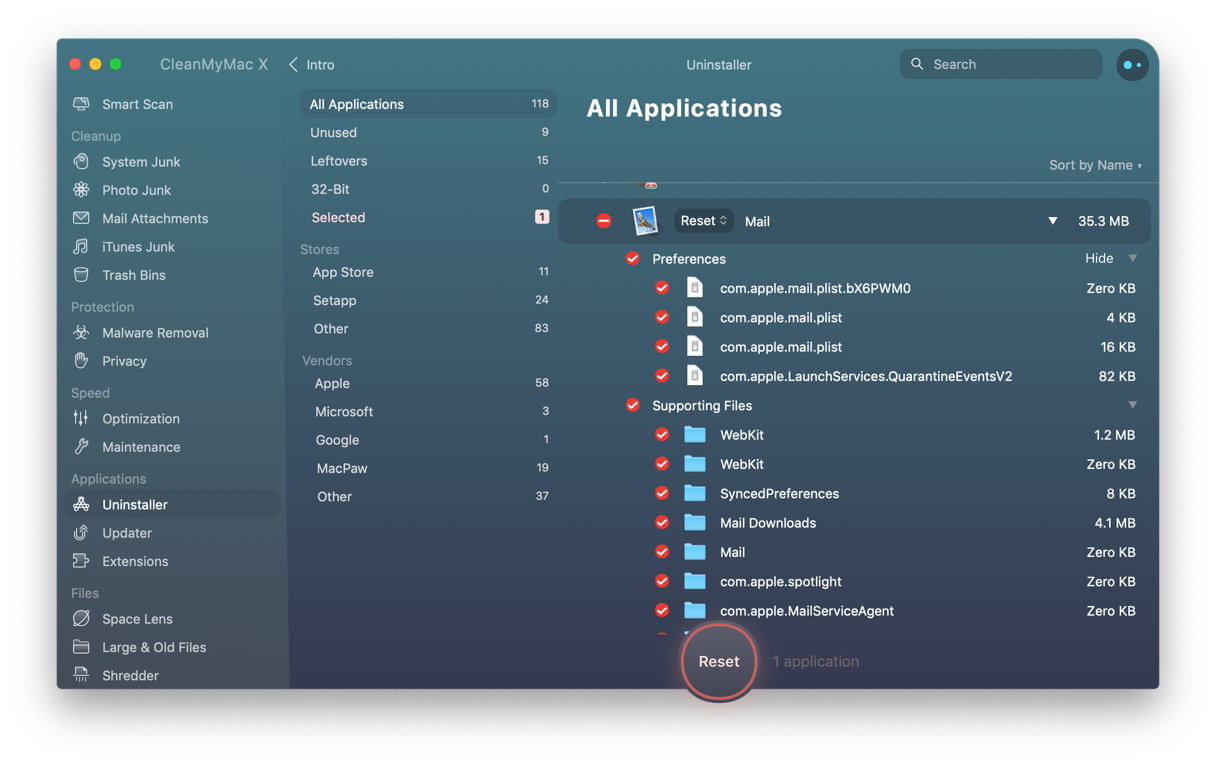Go back to Intro
Viewport: 1216px width, 760px height.
click(312, 65)
